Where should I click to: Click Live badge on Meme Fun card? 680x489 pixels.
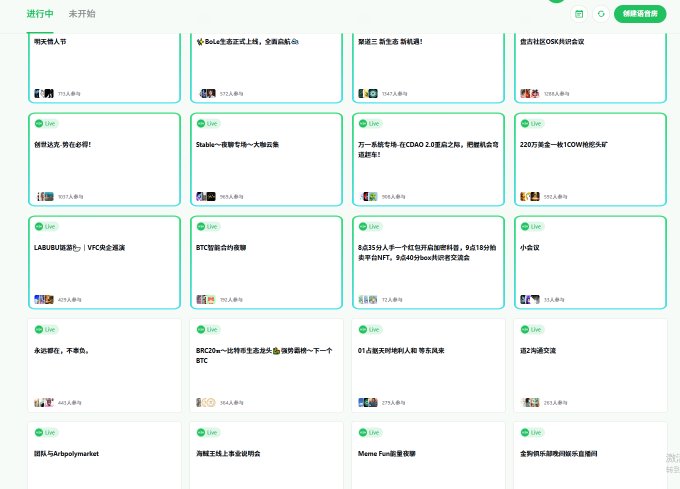(370, 433)
